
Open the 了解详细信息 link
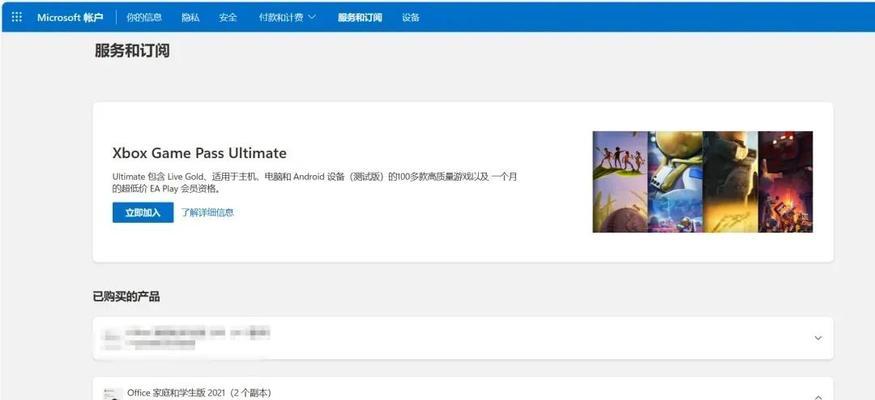(208, 213)
